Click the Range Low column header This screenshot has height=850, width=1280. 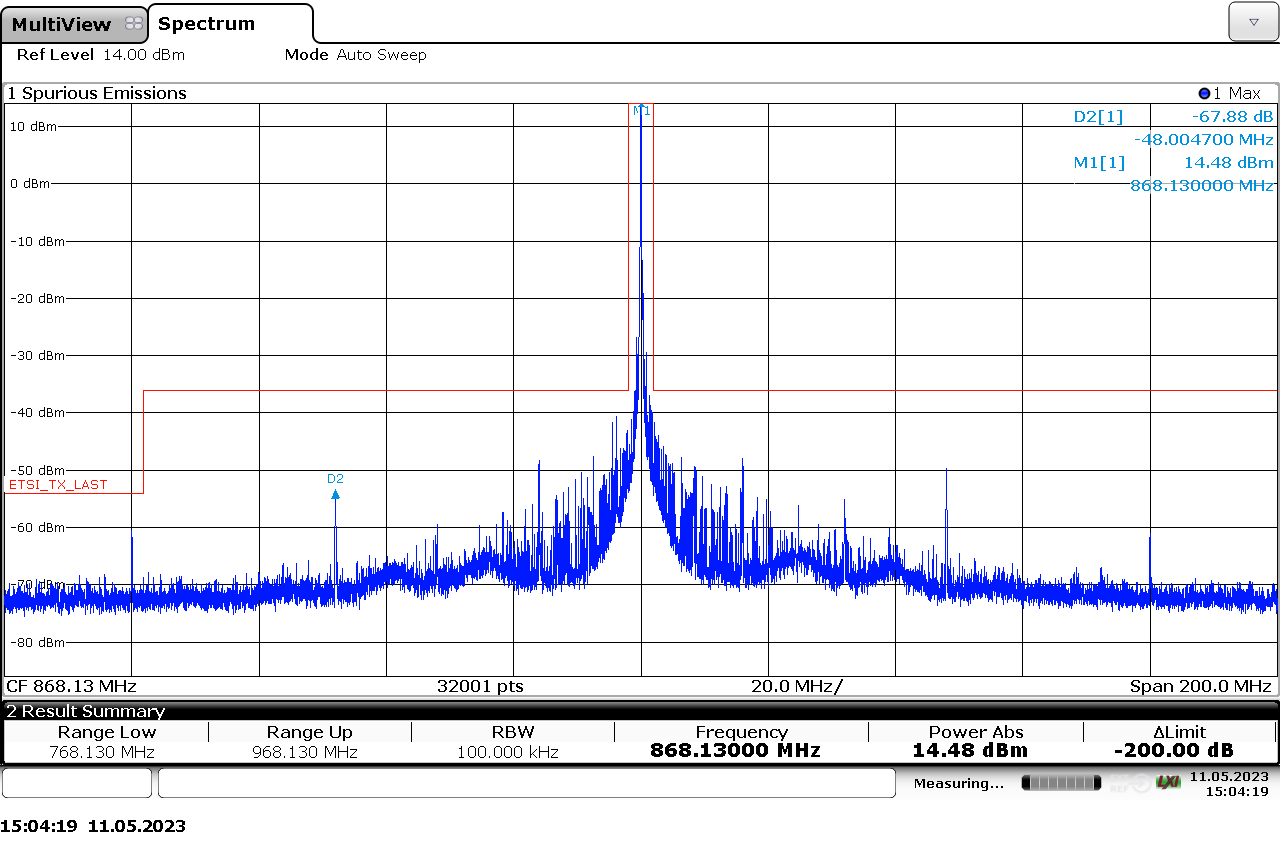(x=107, y=732)
